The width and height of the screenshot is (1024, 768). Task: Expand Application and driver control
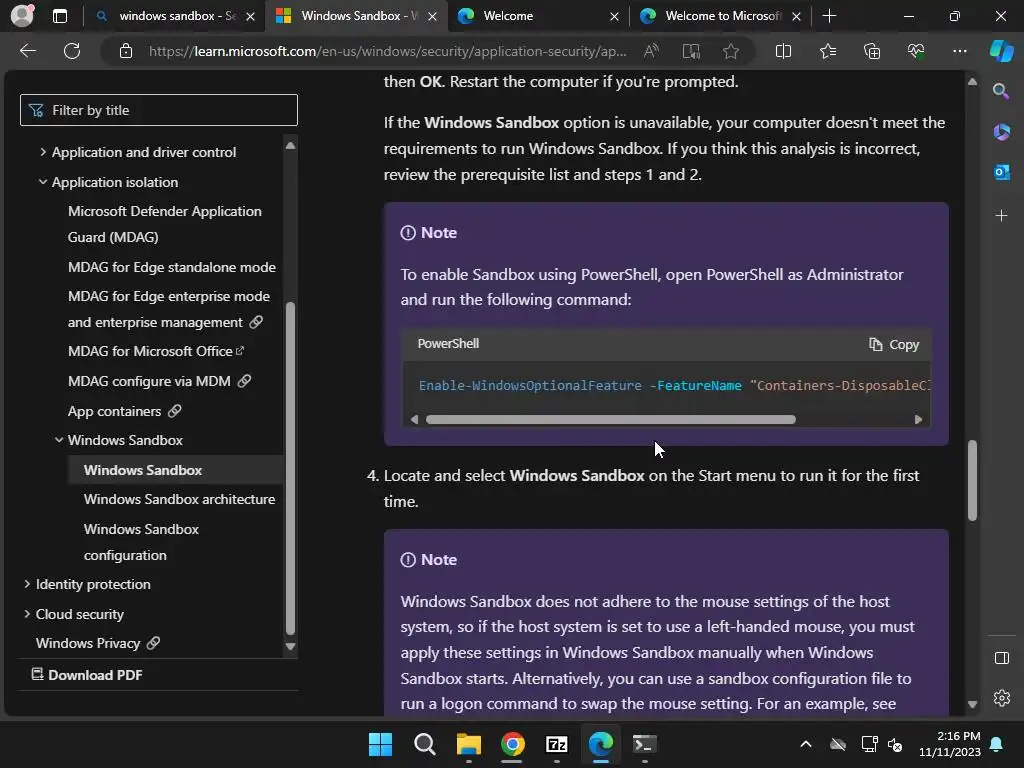point(144,152)
